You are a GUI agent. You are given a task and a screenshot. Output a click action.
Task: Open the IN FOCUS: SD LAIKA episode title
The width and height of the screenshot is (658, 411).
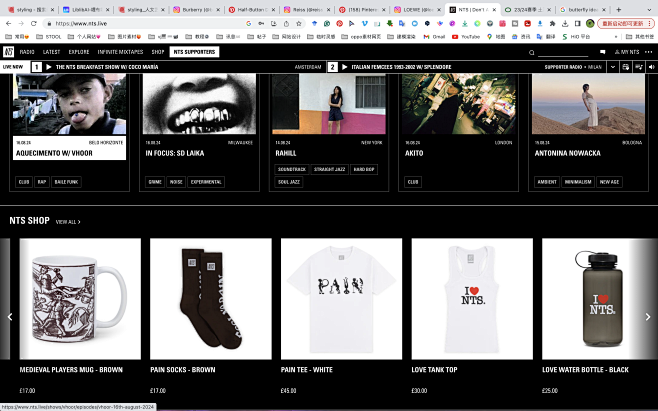tap(175, 153)
